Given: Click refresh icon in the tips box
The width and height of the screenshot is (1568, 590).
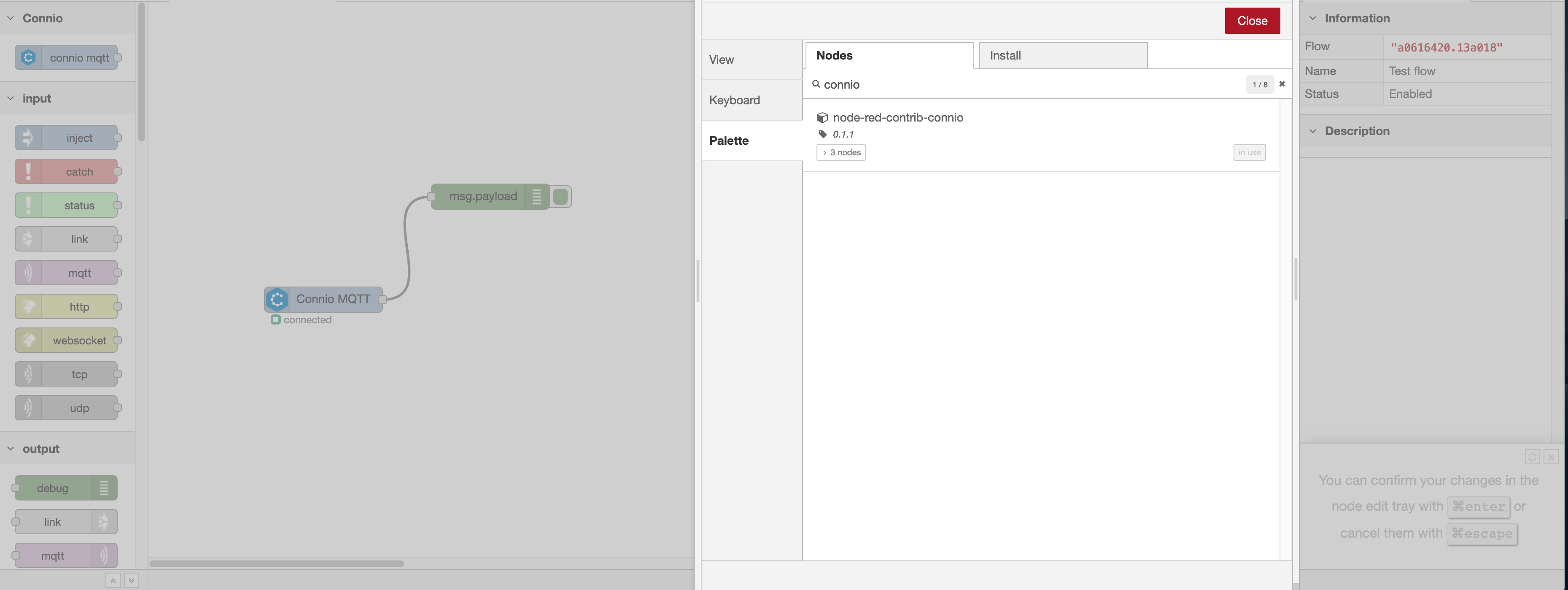Looking at the screenshot, I should (1532, 457).
